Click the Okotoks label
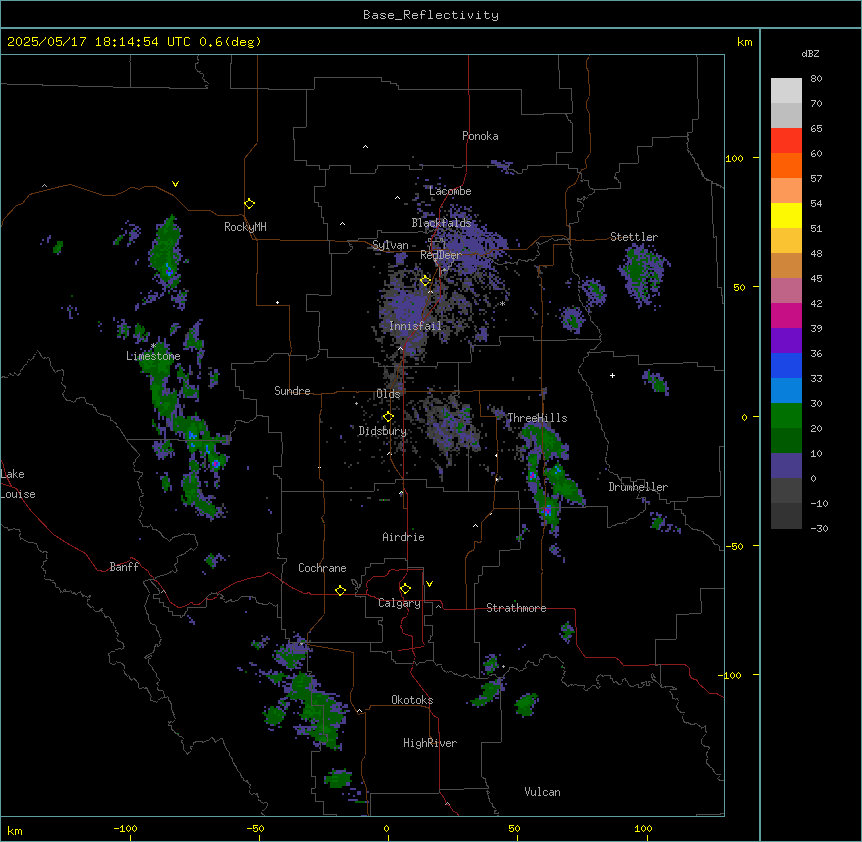This screenshot has height=842, width=862. tap(412, 700)
